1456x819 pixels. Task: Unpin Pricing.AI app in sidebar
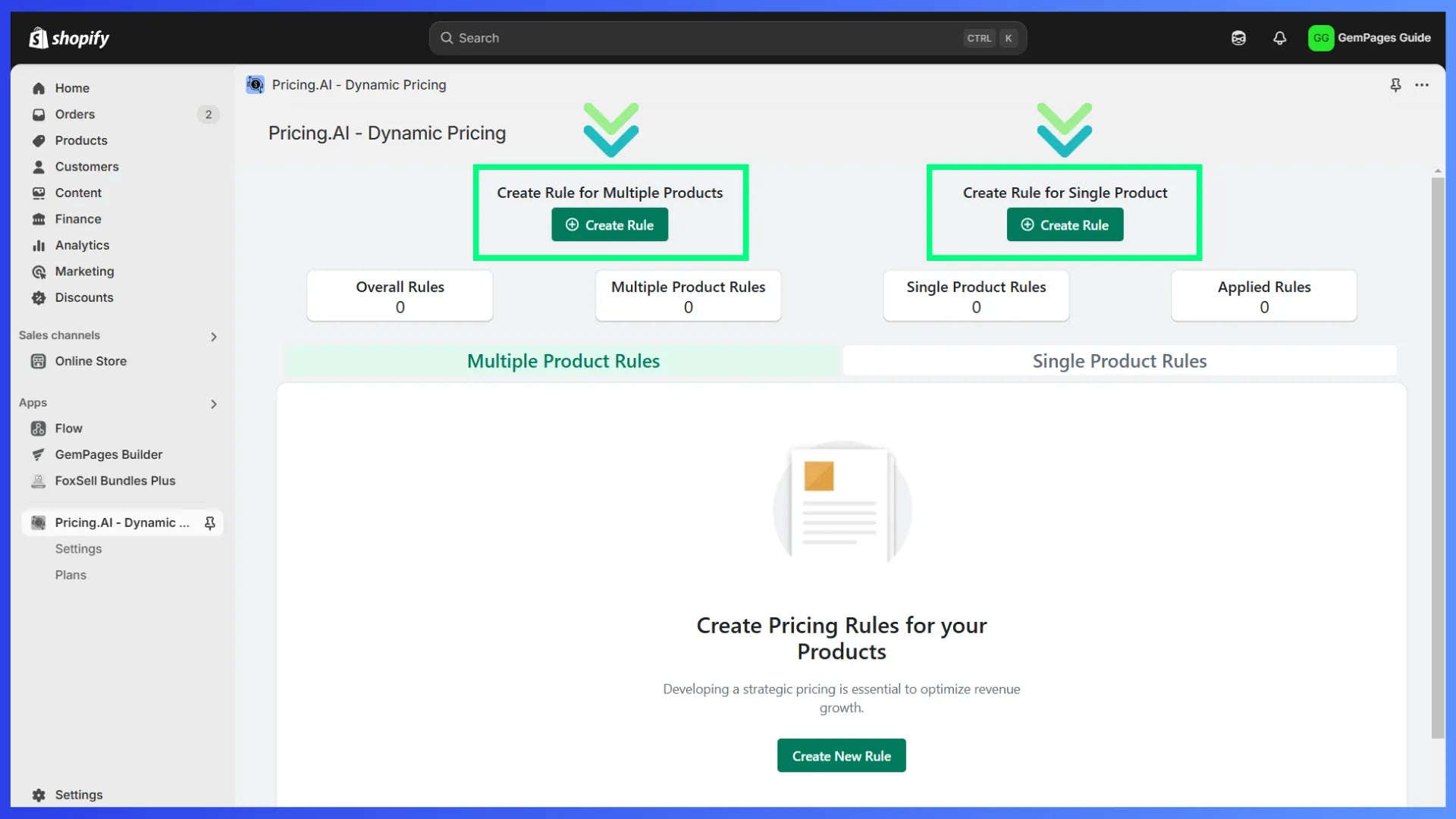[210, 522]
